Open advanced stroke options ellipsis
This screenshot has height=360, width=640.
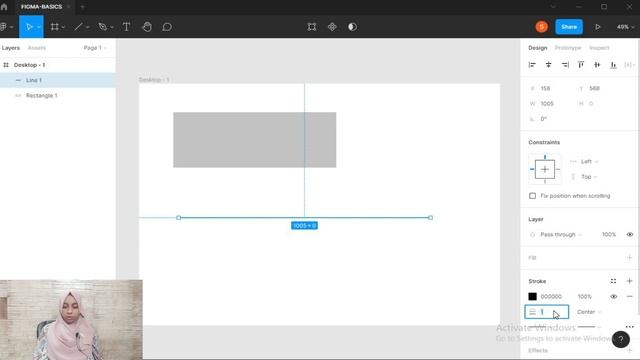click(629, 327)
